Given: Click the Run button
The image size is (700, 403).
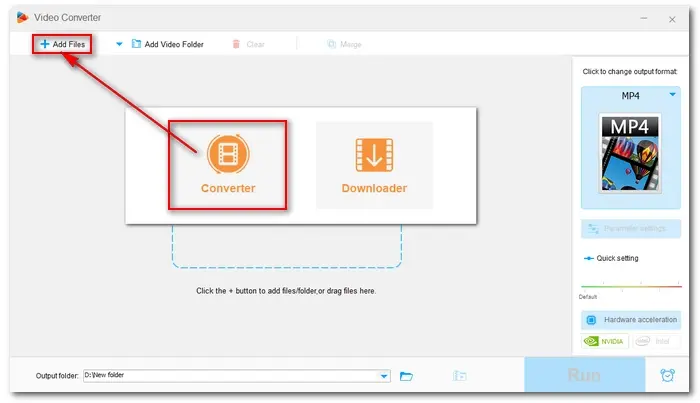Looking at the screenshot, I should [x=584, y=375].
